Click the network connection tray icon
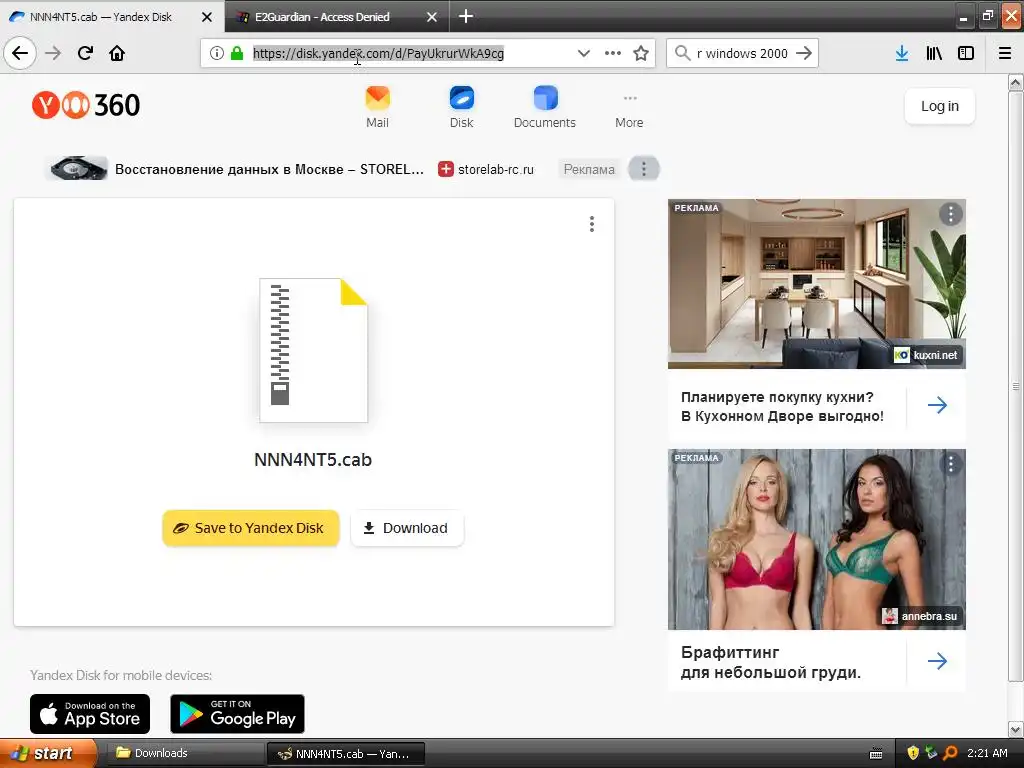 [931, 753]
